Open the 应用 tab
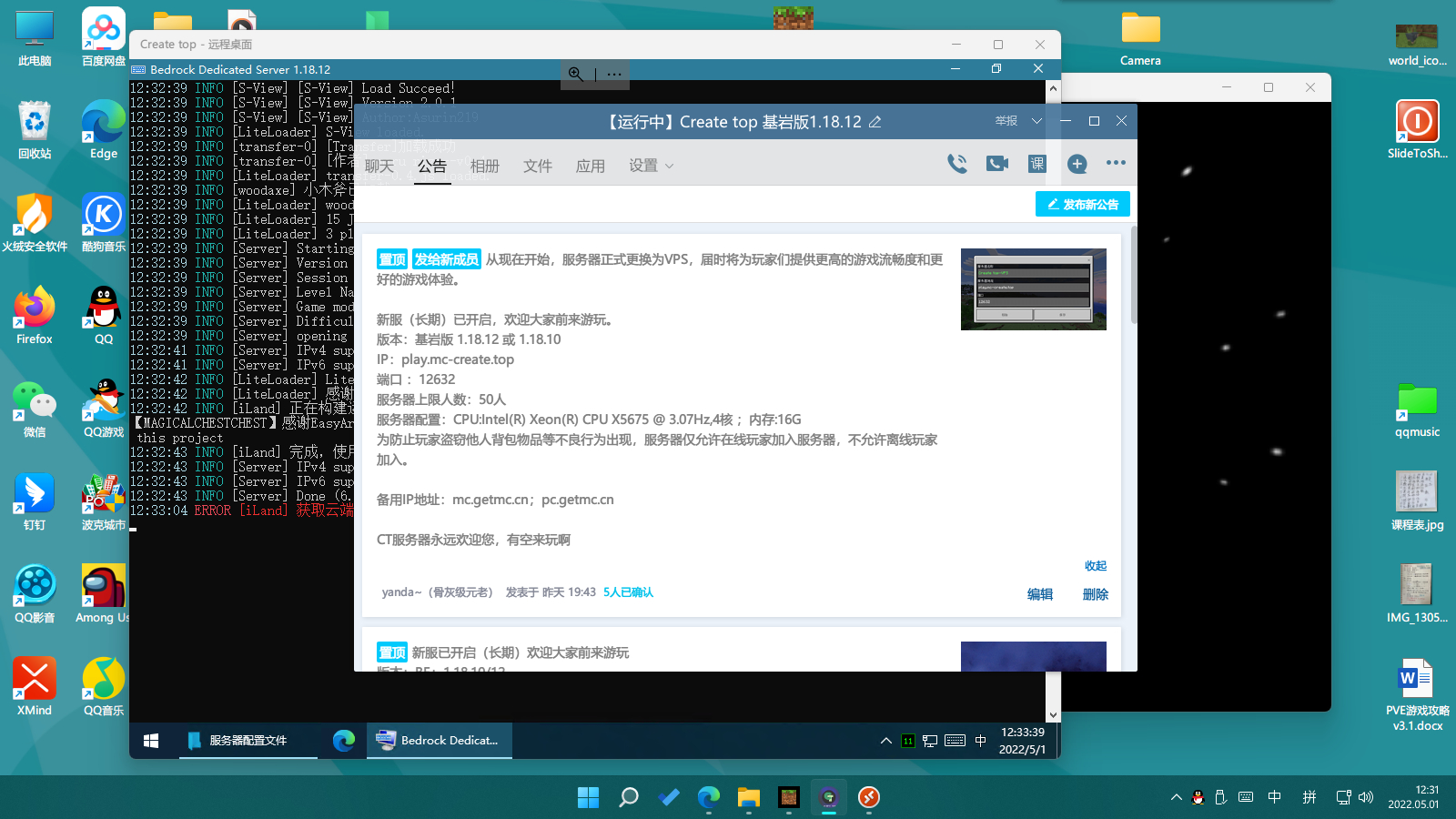This screenshot has height=819, width=1456. coord(591,166)
